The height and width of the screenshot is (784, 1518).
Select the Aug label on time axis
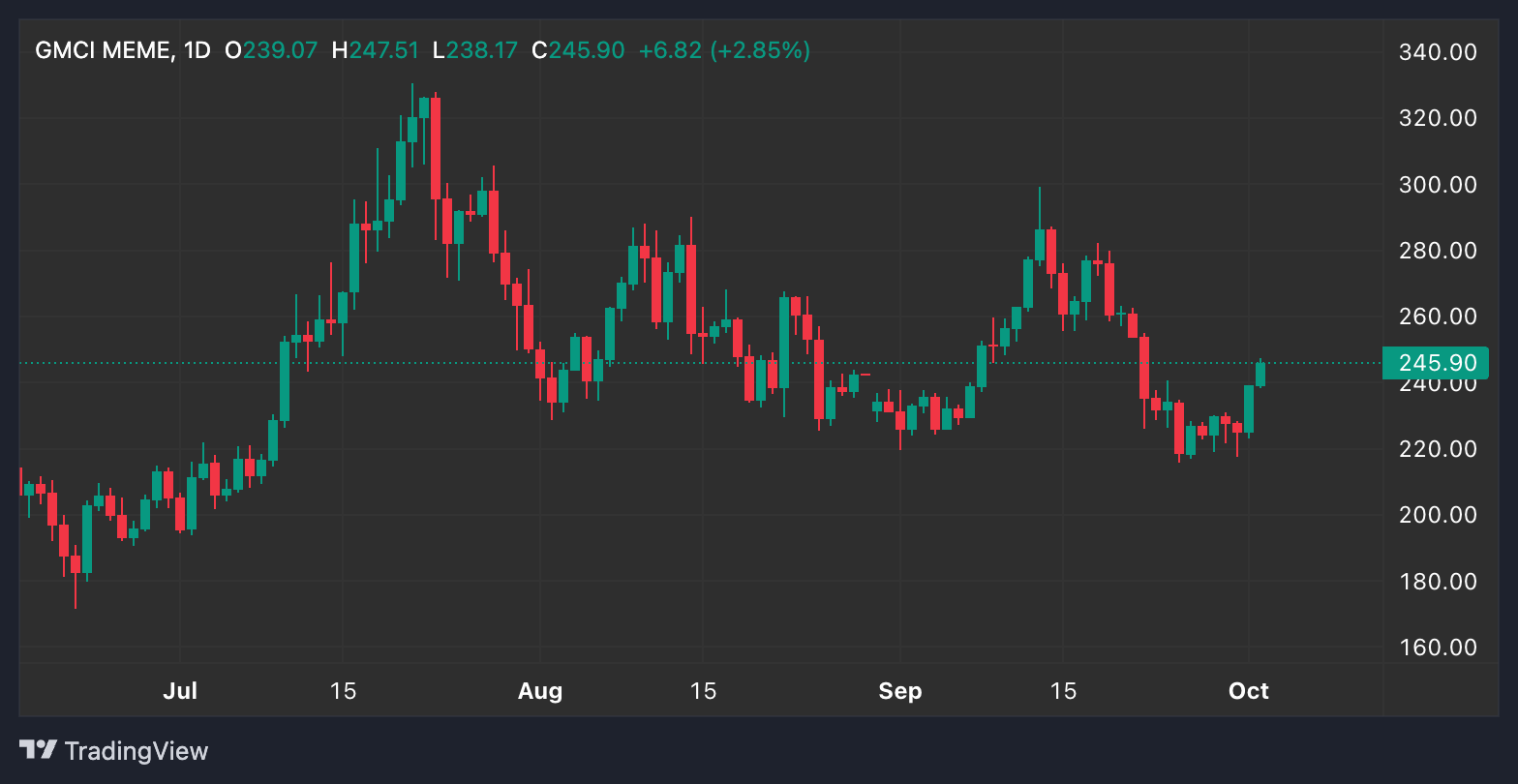[x=539, y=691]
